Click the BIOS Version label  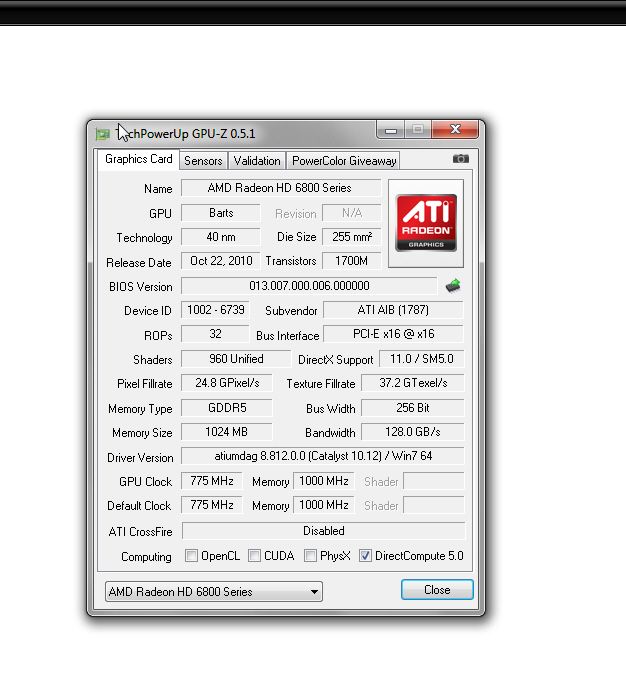click(x=141, y=287)
